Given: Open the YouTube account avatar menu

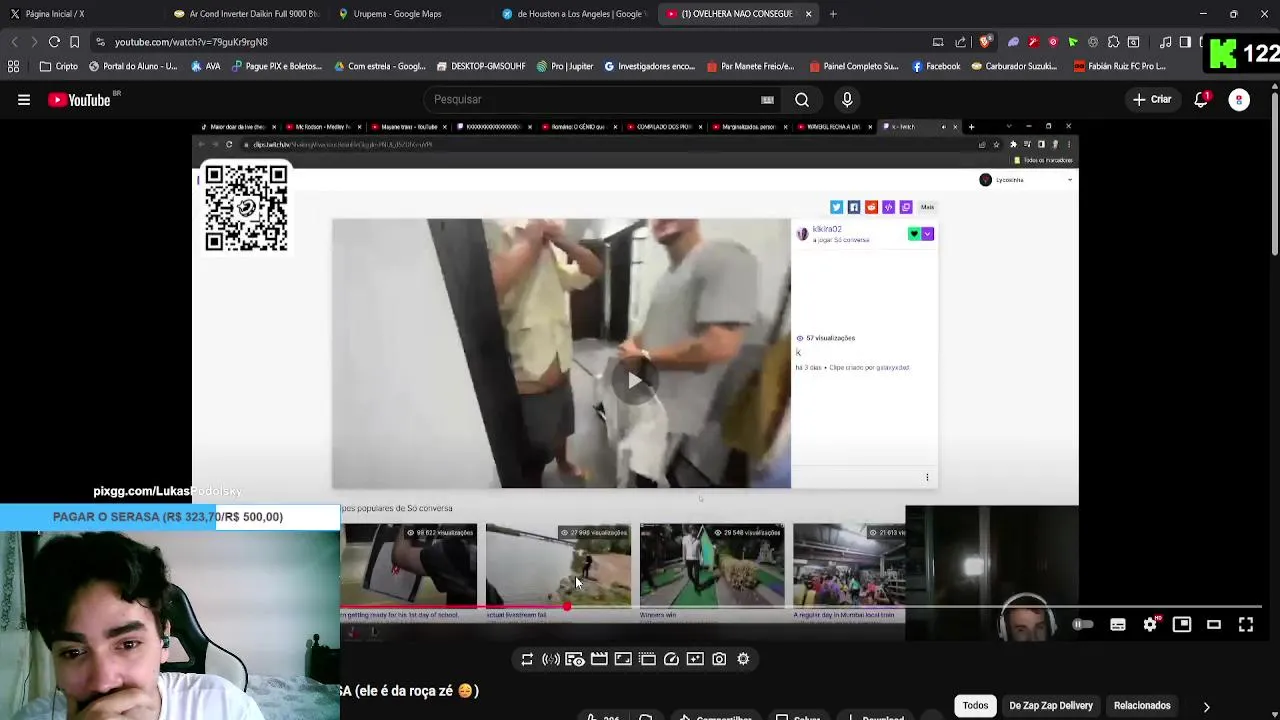Looking at the screenshot, I should pos(1239,100).
